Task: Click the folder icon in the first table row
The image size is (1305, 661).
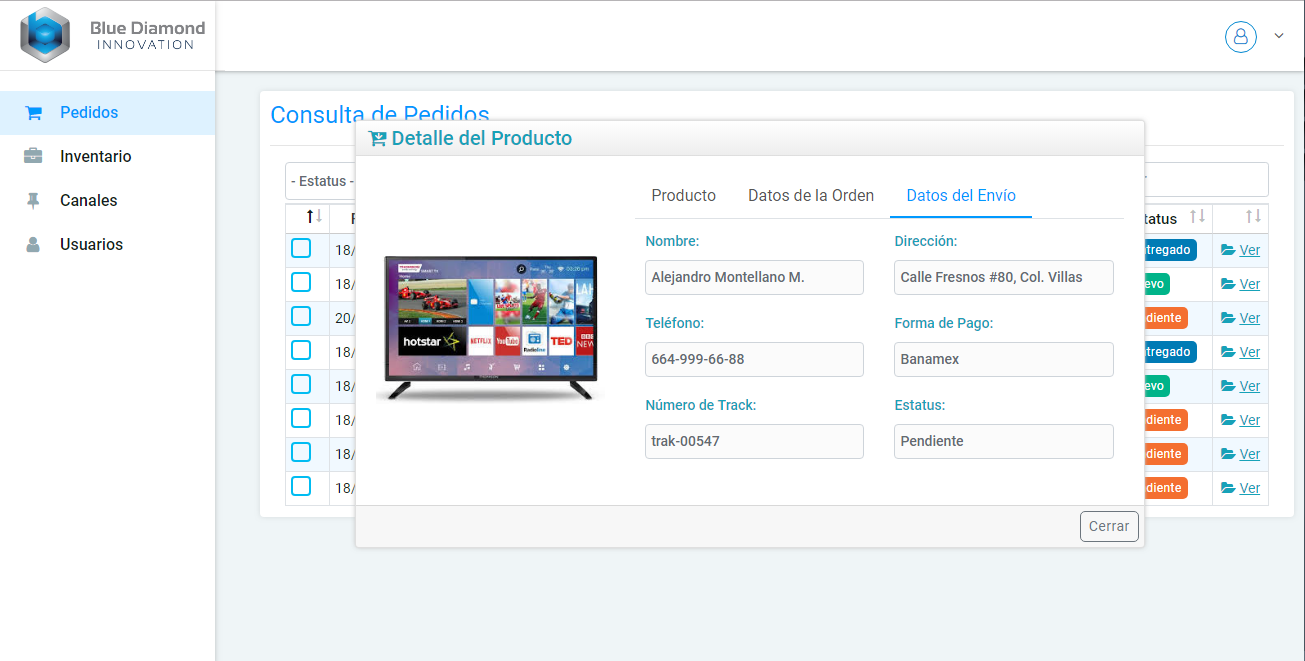Action: [1228, 251]
